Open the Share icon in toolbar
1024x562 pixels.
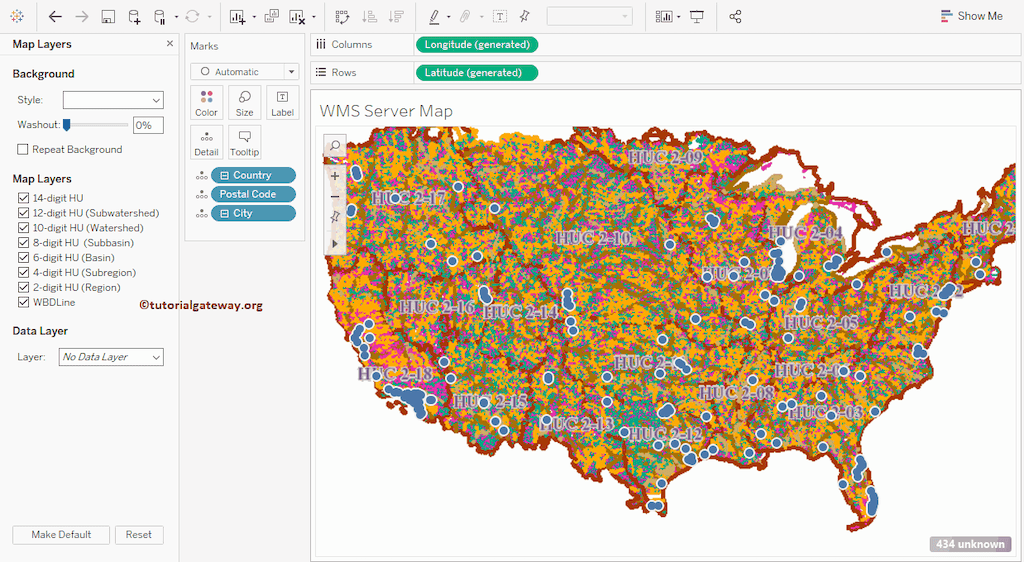click(x=736, y=17)
